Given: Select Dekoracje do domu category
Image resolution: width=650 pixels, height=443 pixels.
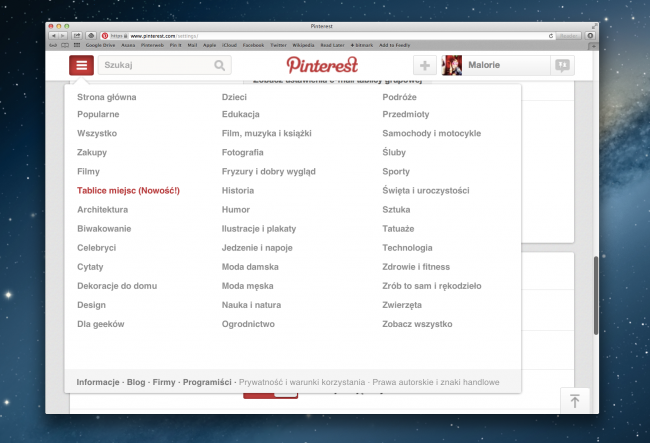Looking at the screenshot, I should tap(117, 286).
